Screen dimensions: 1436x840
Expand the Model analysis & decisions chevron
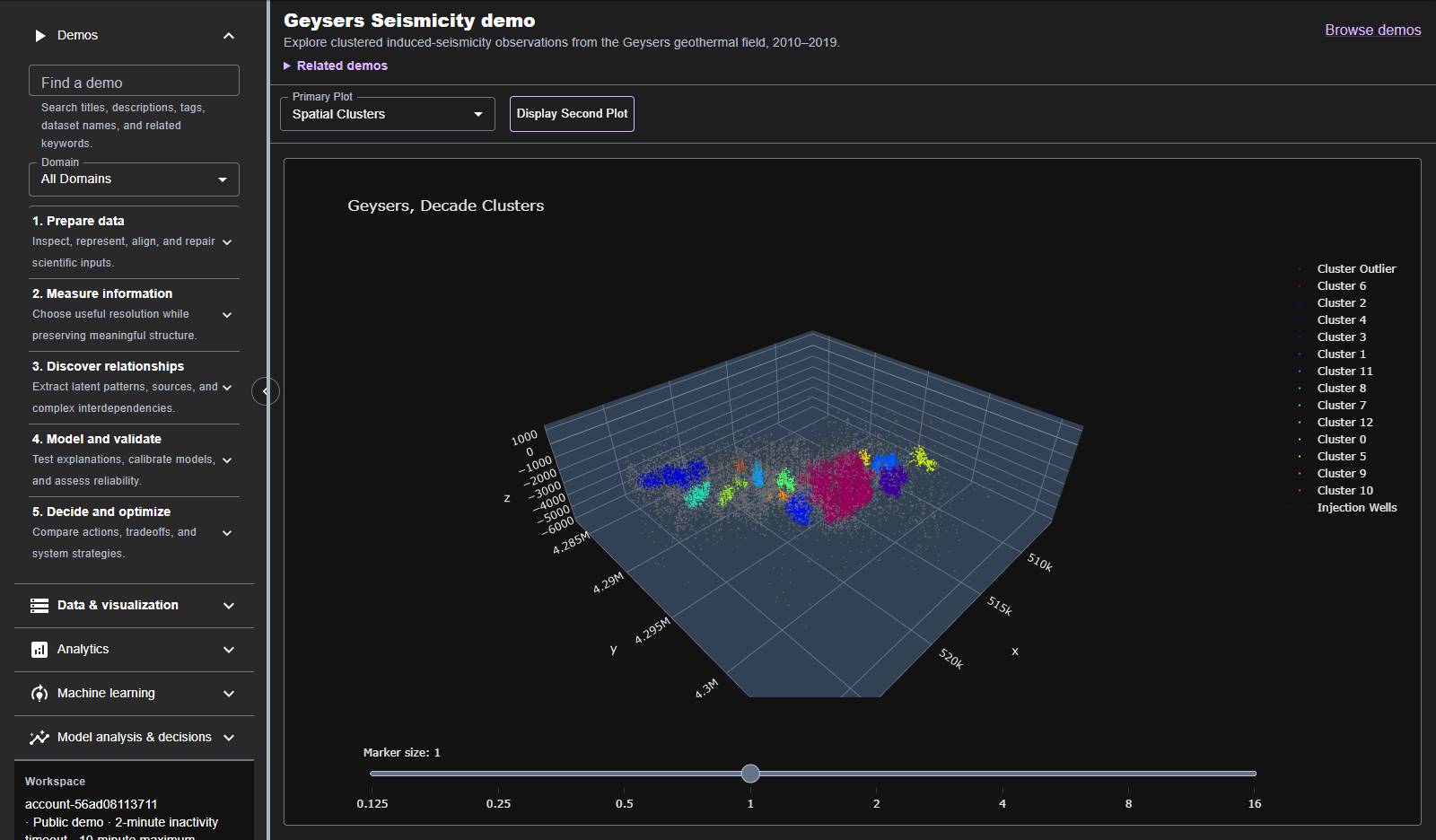pyautogui.click(x=229, y=738)
